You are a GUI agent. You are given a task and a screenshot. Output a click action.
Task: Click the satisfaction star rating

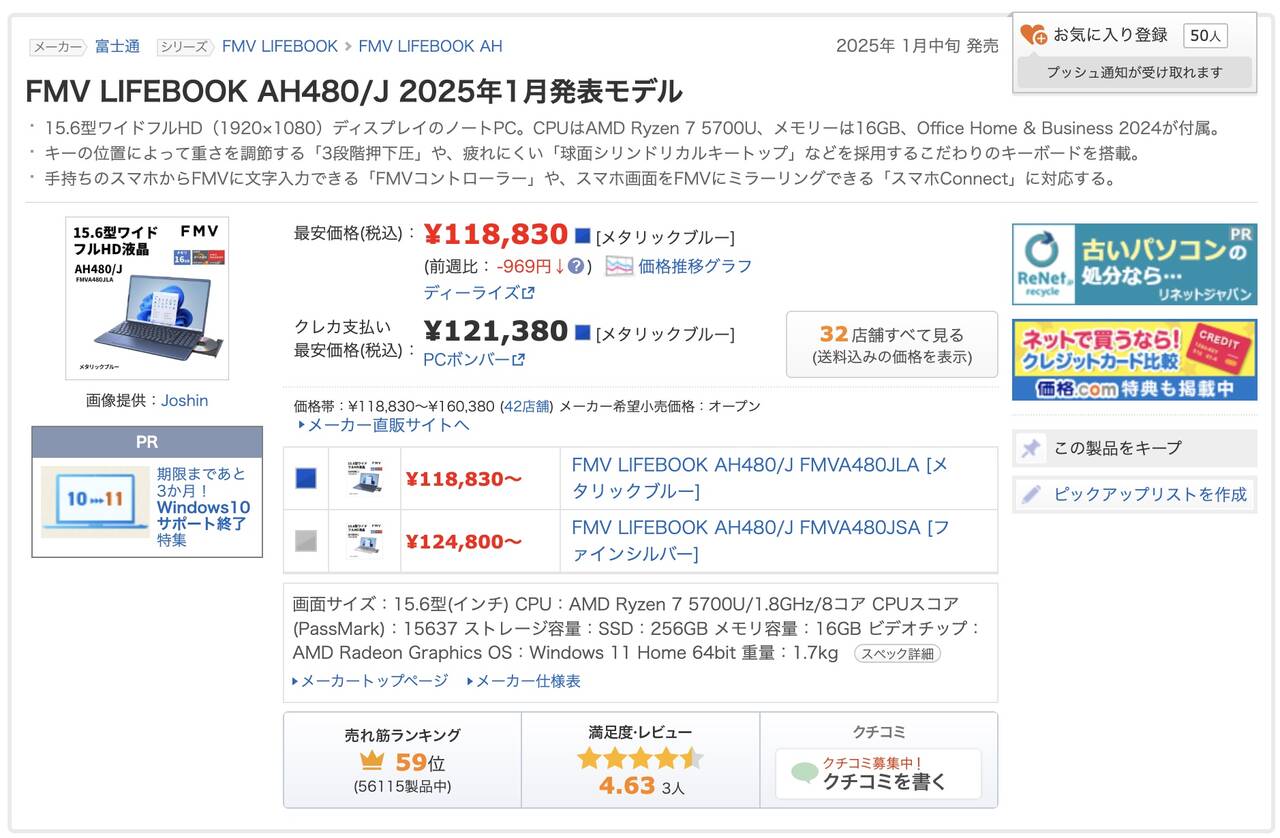[x=640, y=758]
